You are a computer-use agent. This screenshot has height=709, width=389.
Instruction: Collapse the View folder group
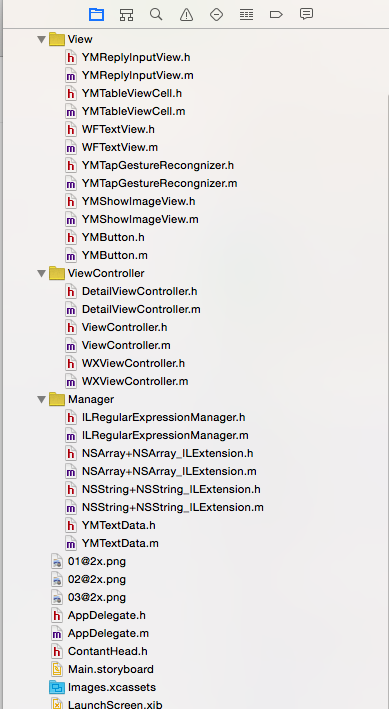point(42,40)
